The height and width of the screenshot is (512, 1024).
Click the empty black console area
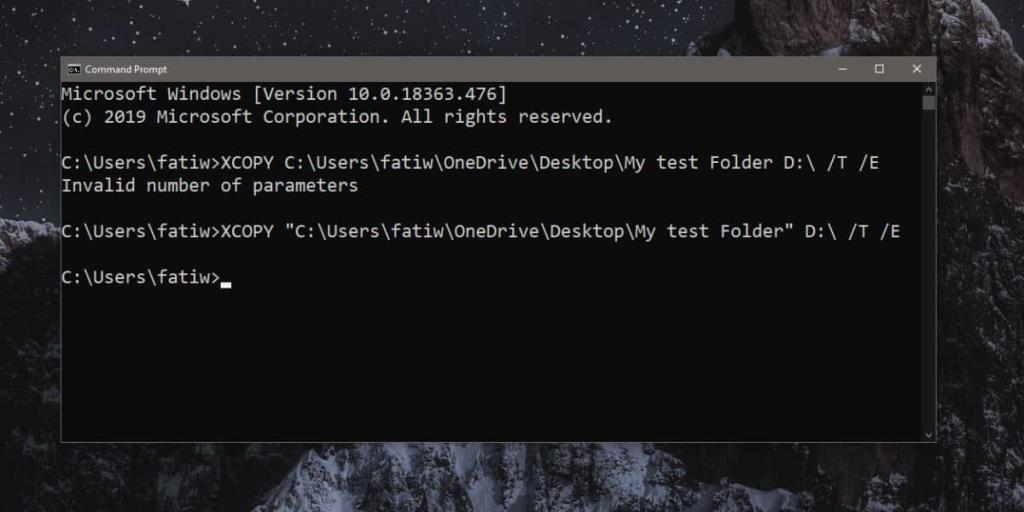coord(500,370)
